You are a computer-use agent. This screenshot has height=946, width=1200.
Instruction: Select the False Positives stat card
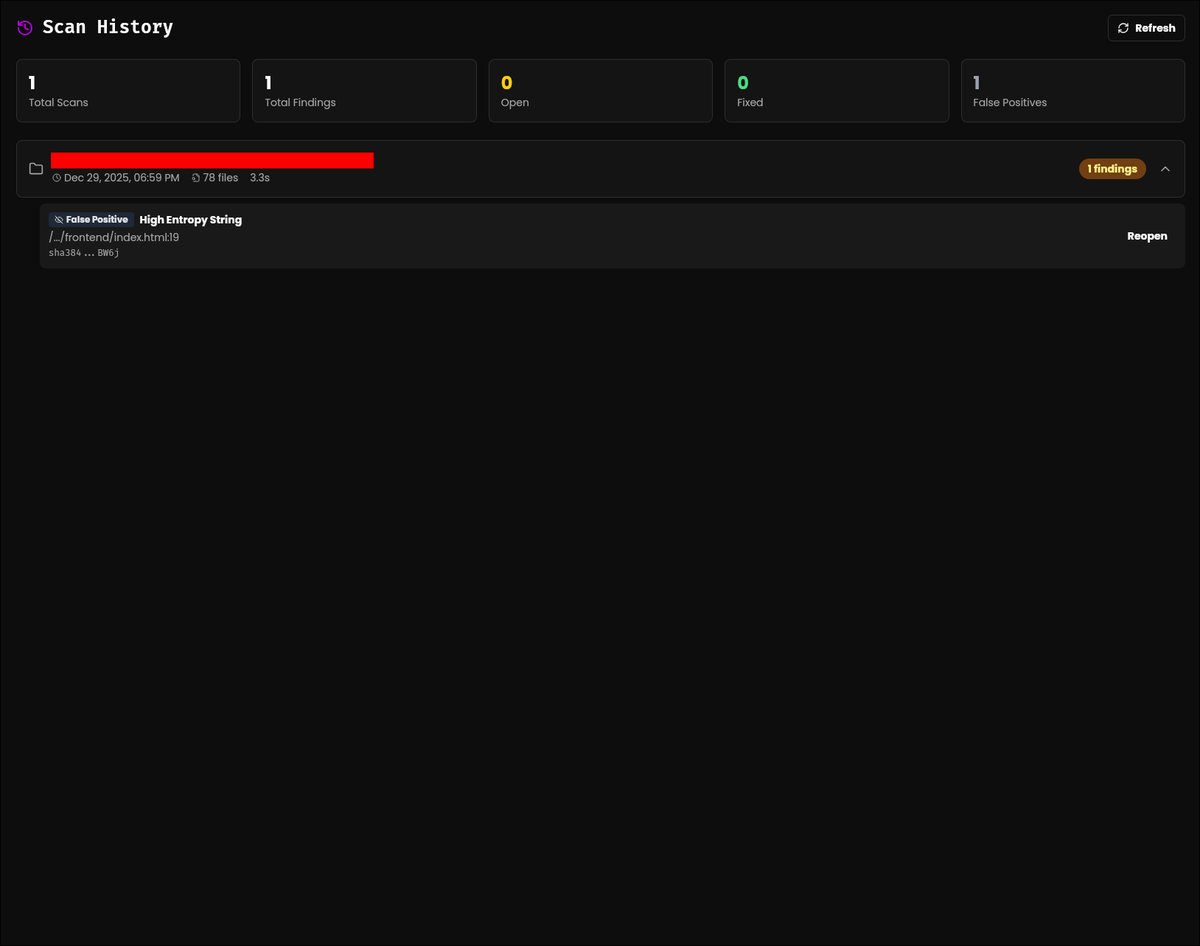tap(1072, 91)
